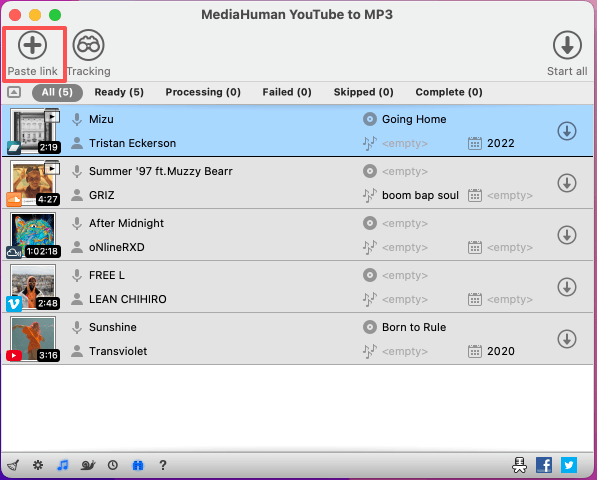Select the artist LEAN CHIHIRO
Image resolution: width=597 pixels, height=480 pixels.
128,299
